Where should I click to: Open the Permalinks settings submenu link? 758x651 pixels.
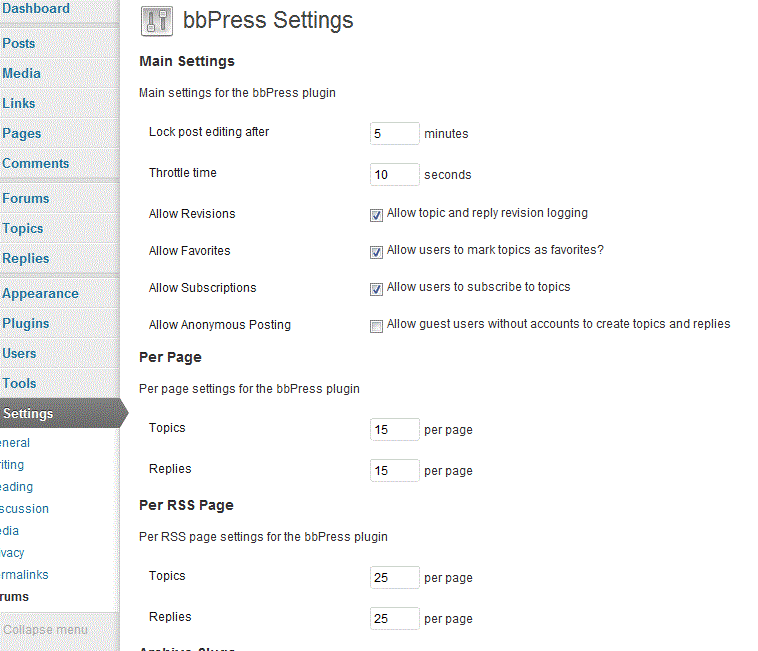click(25, 575)
